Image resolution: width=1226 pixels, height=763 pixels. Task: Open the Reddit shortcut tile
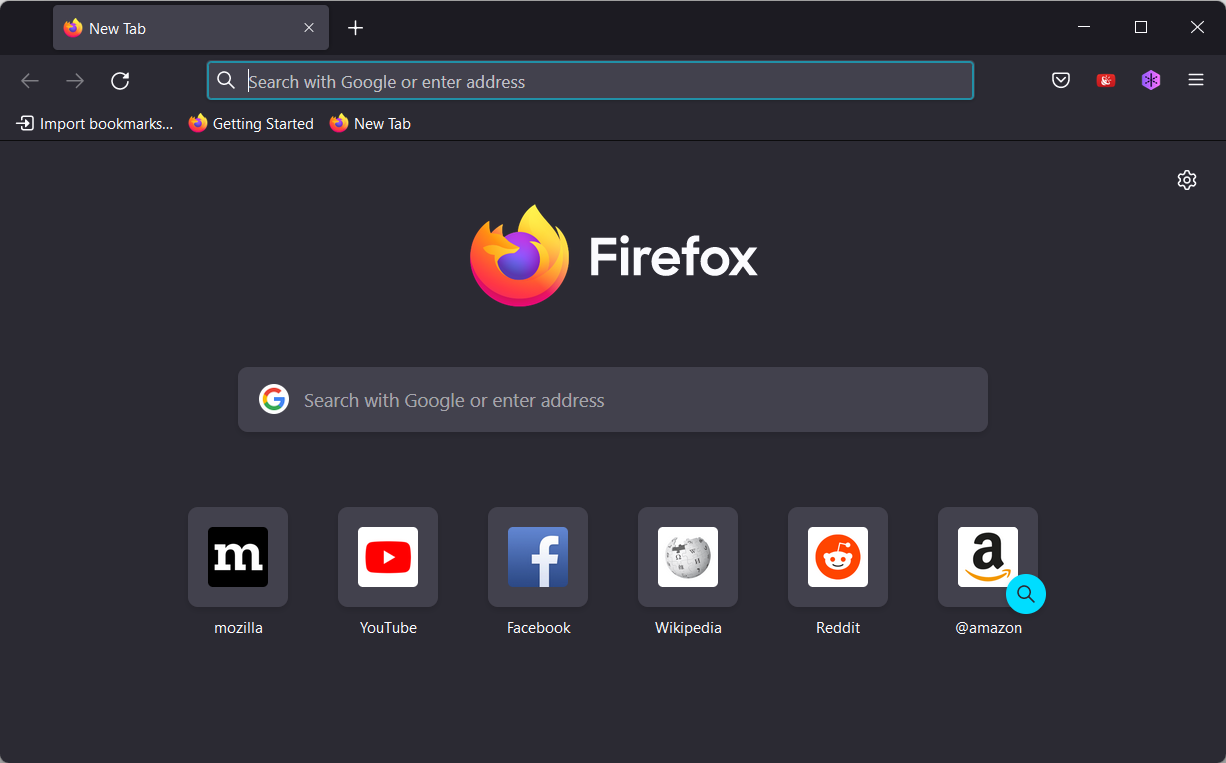(838, 557)
